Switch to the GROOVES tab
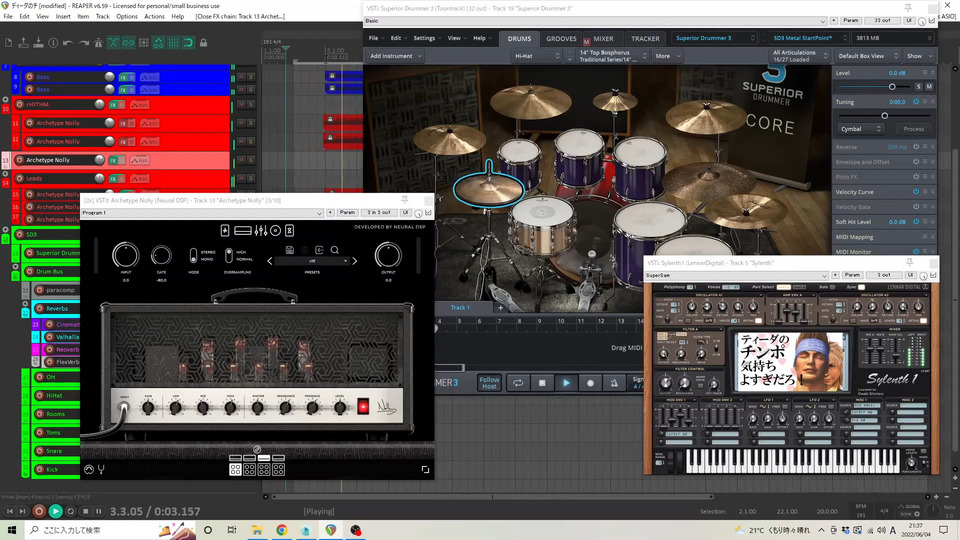 [x=561, y=38]
